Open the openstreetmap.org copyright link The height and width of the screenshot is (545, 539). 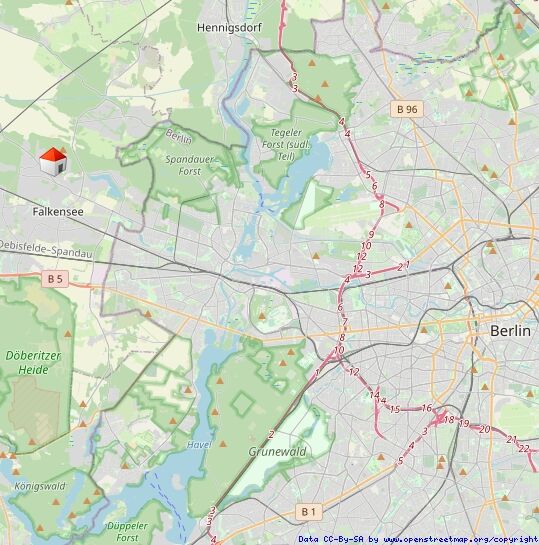pos(460,539)
